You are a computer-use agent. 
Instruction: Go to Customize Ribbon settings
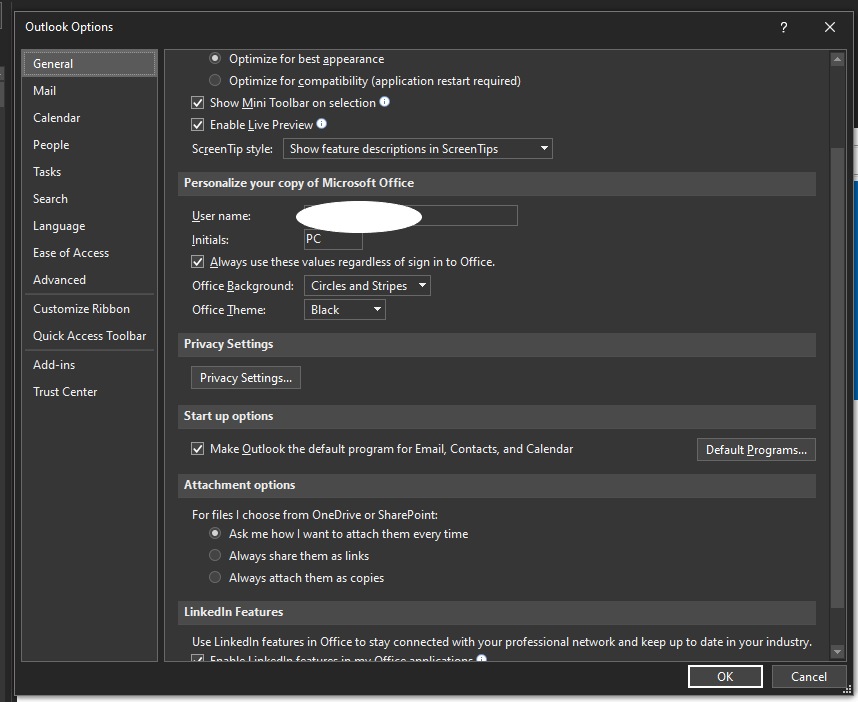[x=81, y=308]
